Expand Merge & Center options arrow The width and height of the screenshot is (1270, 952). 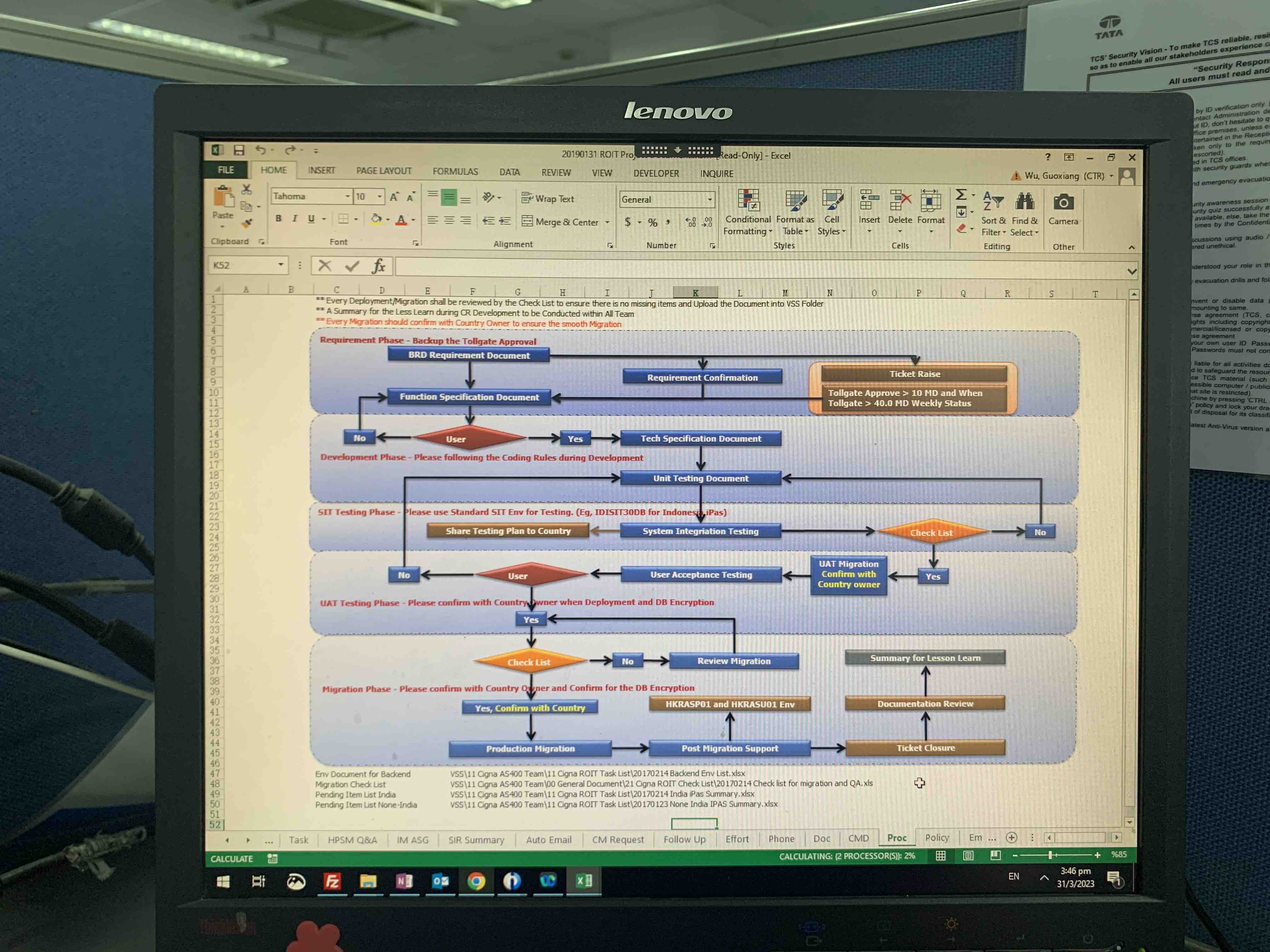pos(607,222)
